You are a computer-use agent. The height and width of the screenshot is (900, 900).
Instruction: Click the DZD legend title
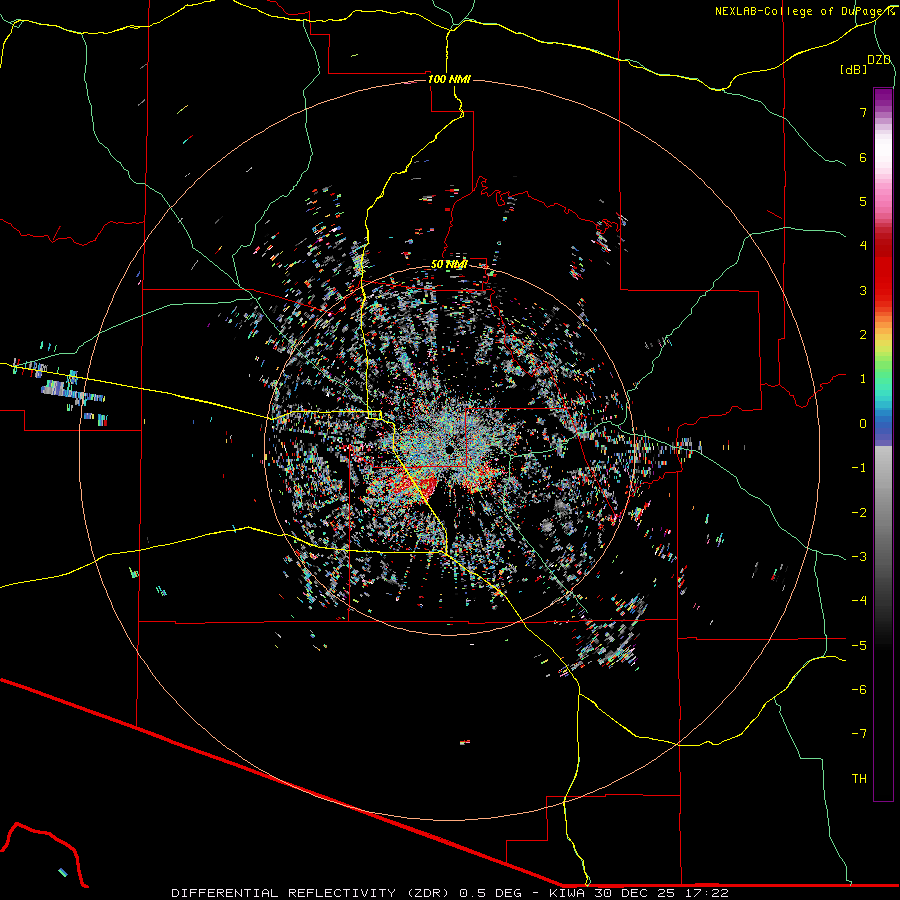(x=879, y=60)
